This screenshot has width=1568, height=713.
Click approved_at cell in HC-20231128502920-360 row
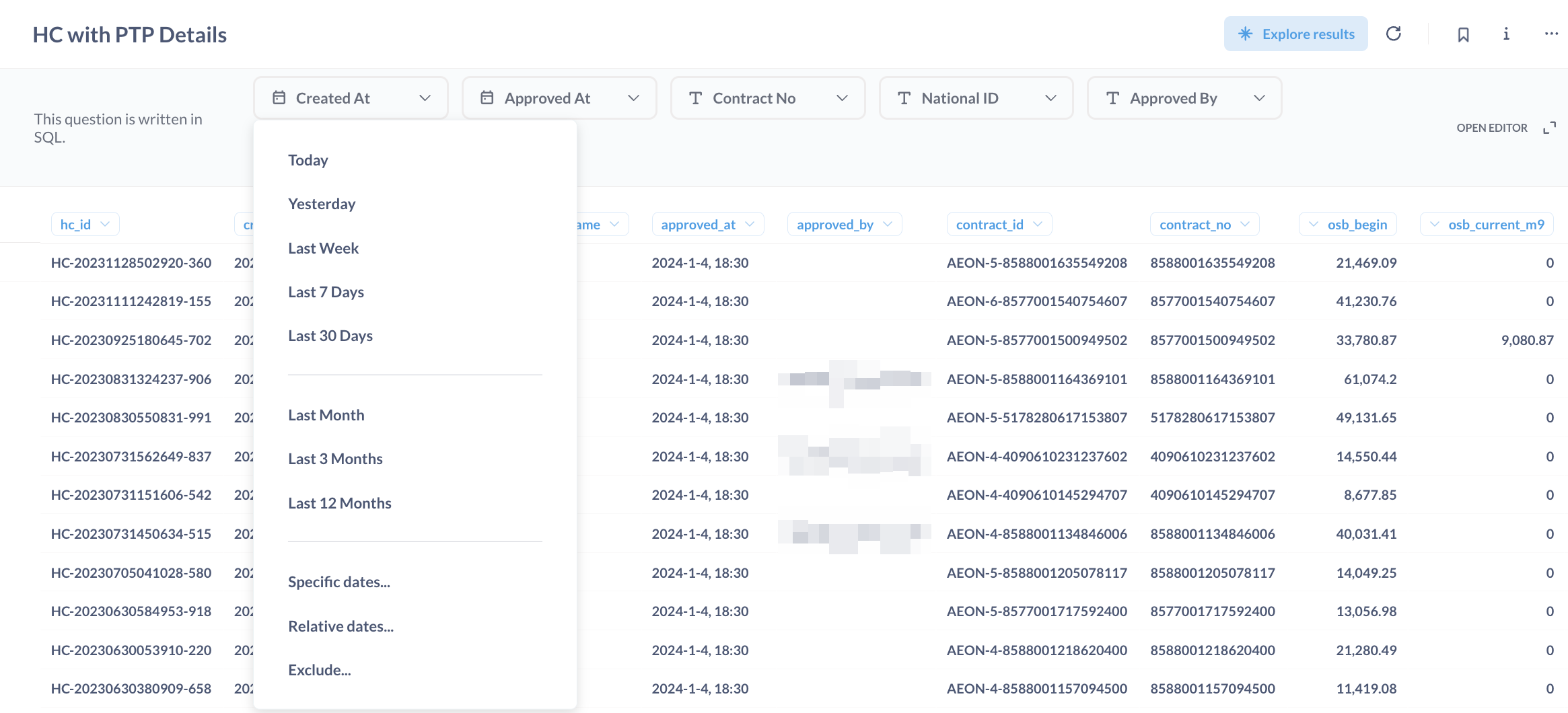coord(701,263)
